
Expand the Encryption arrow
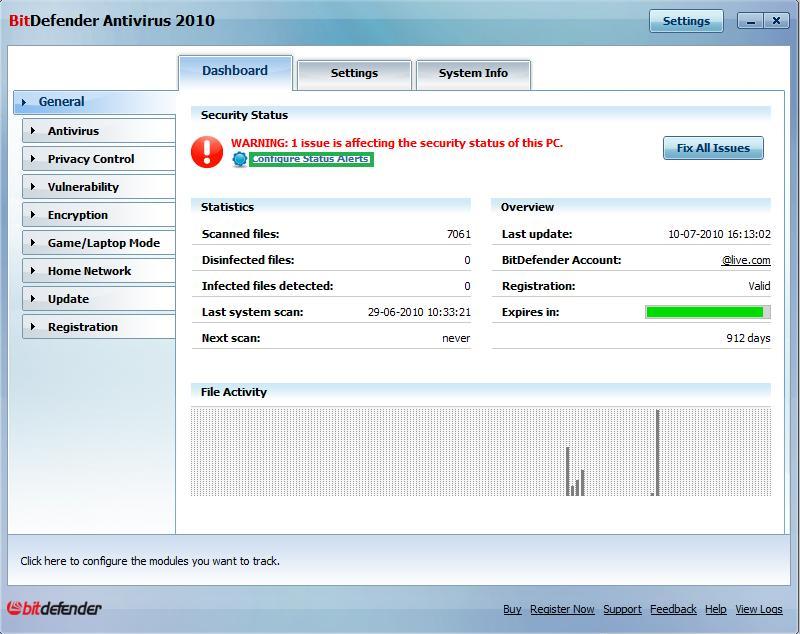[x=33, y=215]
